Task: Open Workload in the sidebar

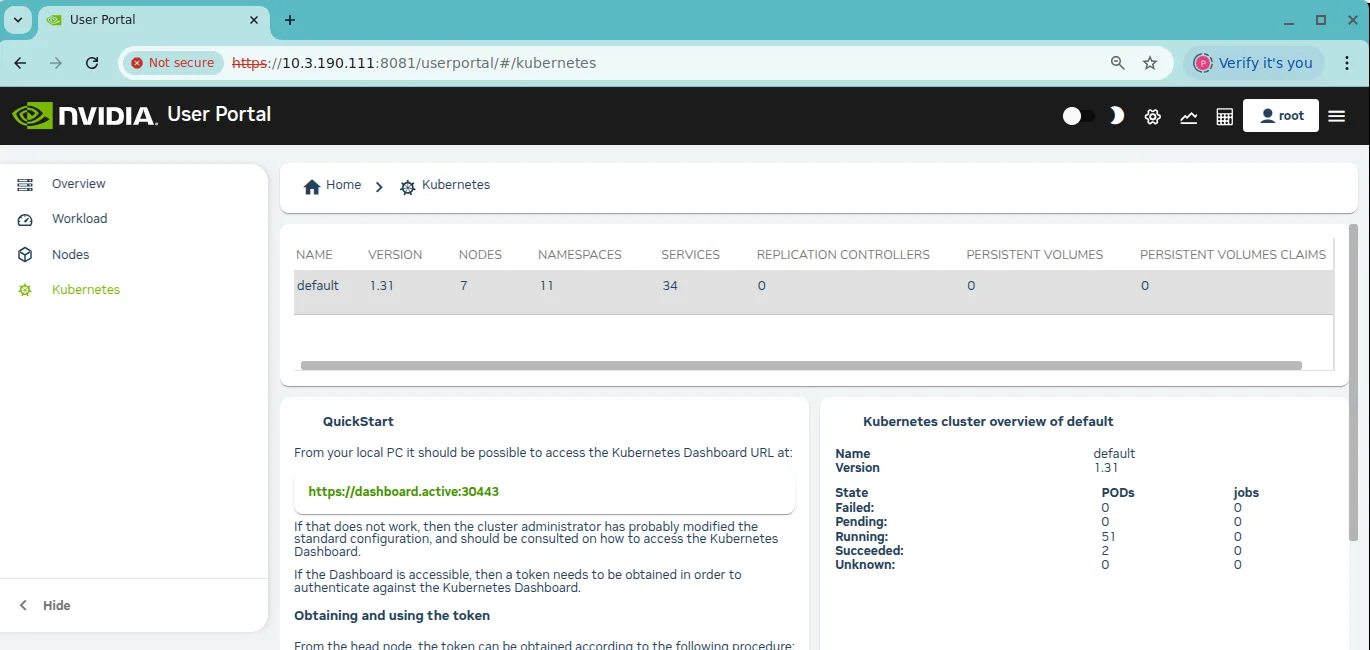Action: (x=80, y=219)
